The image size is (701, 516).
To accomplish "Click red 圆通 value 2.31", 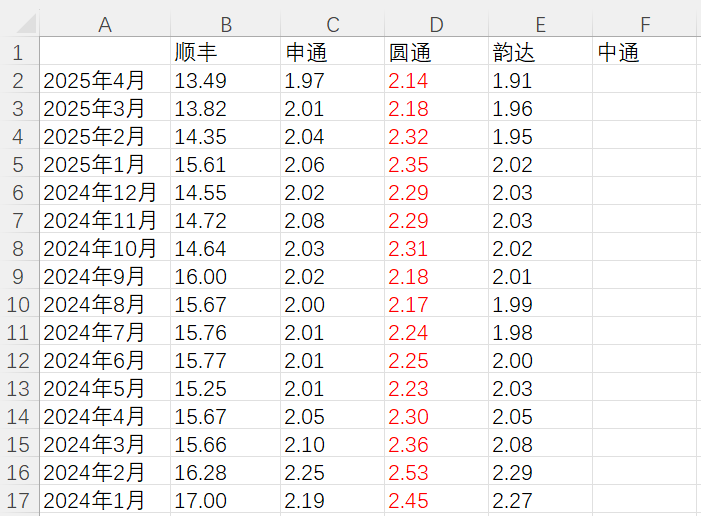I will (x=437, y=249).
